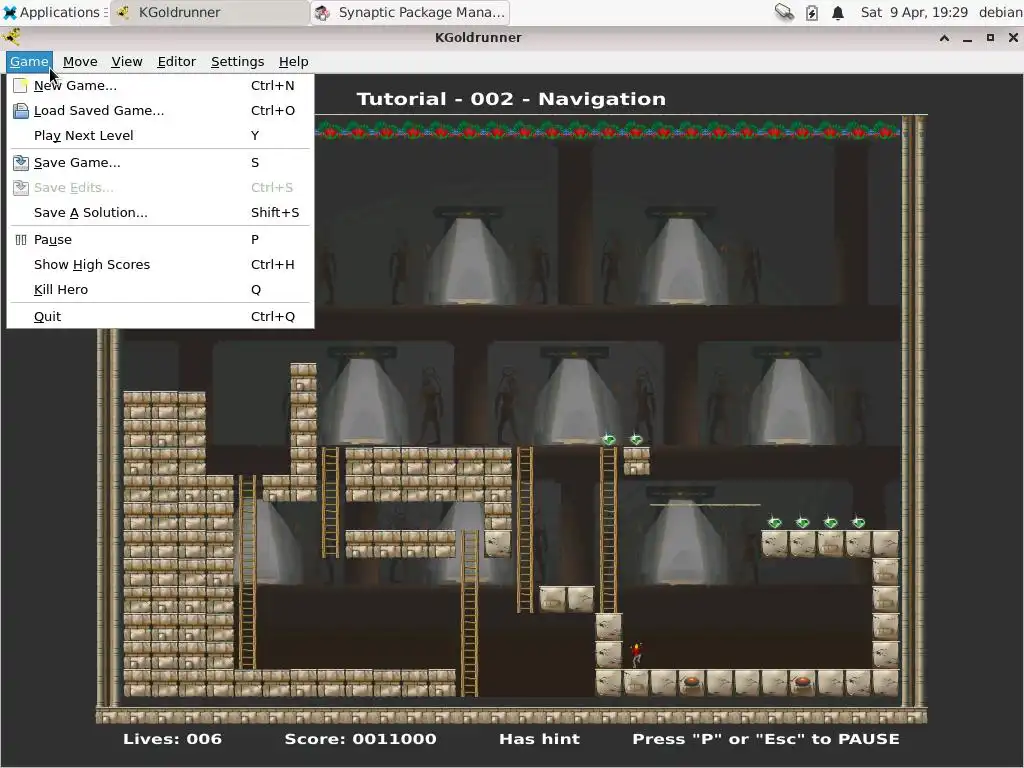Click the Score: 0011000 status text
This screenshot has height=768, width=1024.
pos(360,739)
